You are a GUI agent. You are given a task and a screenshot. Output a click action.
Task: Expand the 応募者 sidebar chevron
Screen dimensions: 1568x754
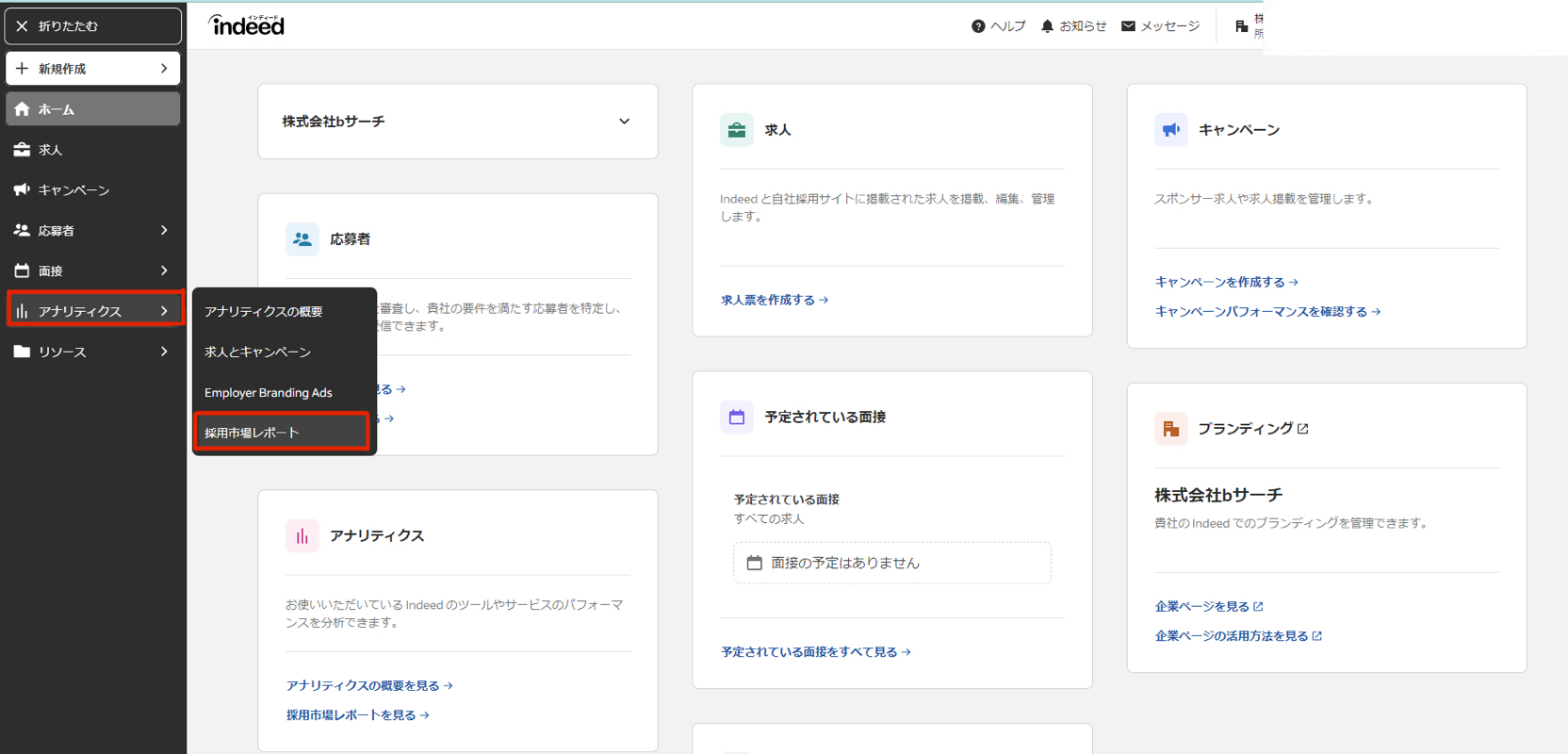(x=164, y=230)
